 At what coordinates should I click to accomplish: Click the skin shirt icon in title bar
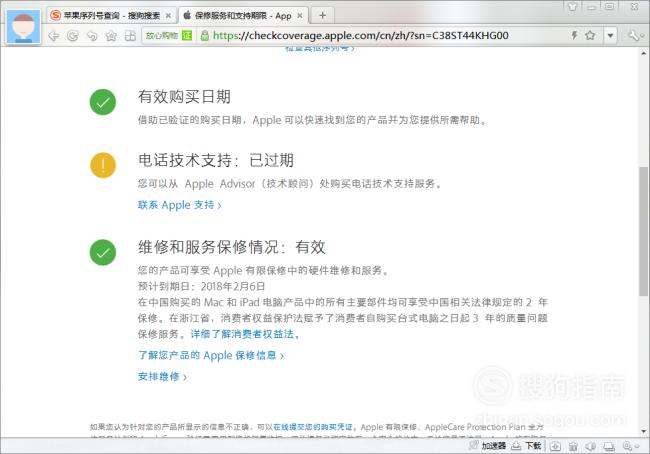coord(573,7)
